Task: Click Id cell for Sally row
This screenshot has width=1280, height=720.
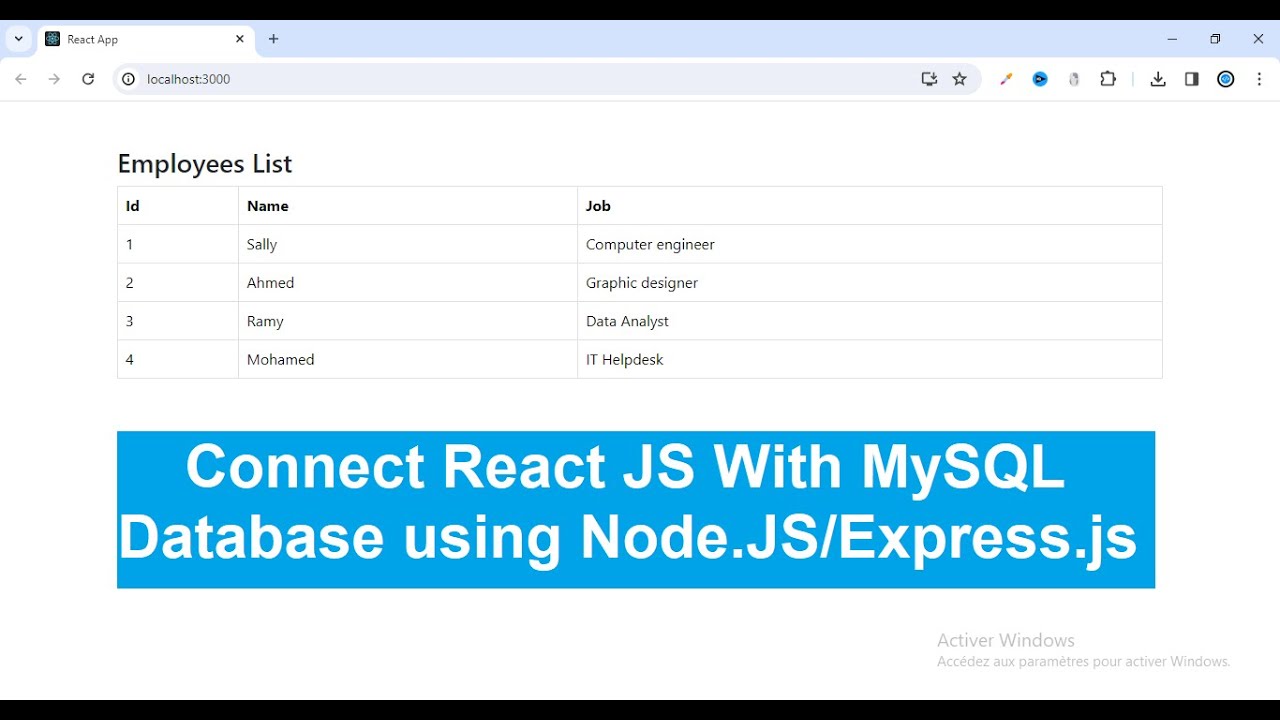Action: point(178,244)
